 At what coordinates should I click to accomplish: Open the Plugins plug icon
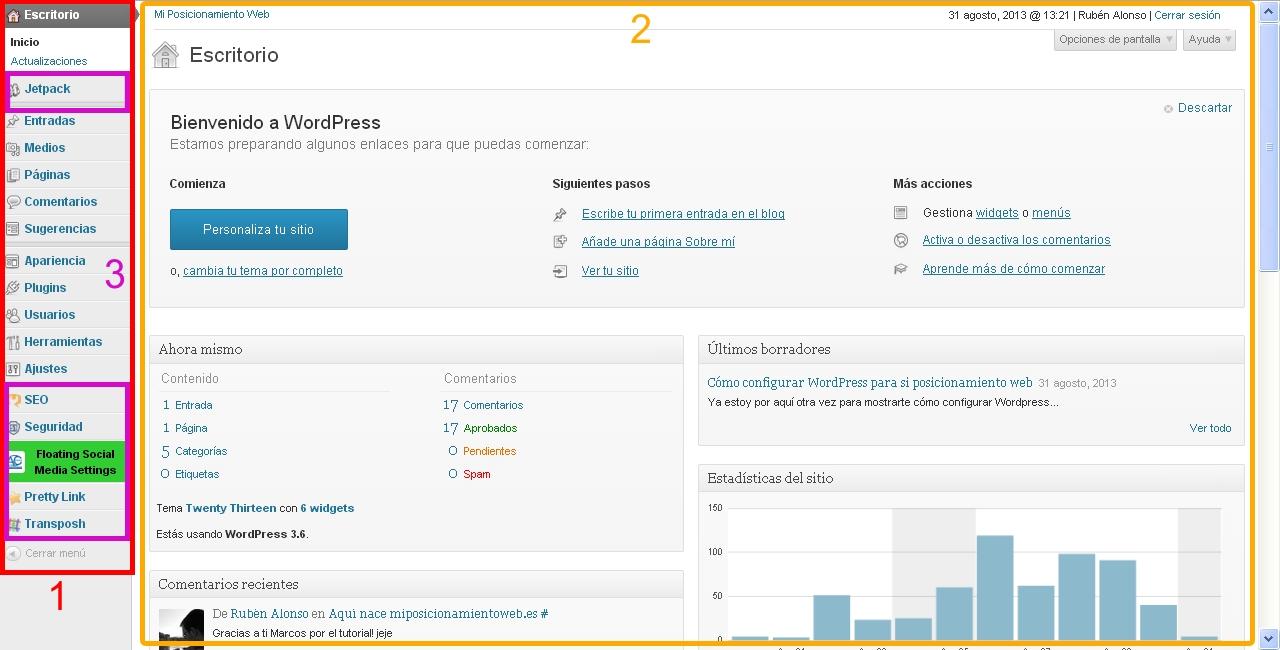click(x=14, y=287)
